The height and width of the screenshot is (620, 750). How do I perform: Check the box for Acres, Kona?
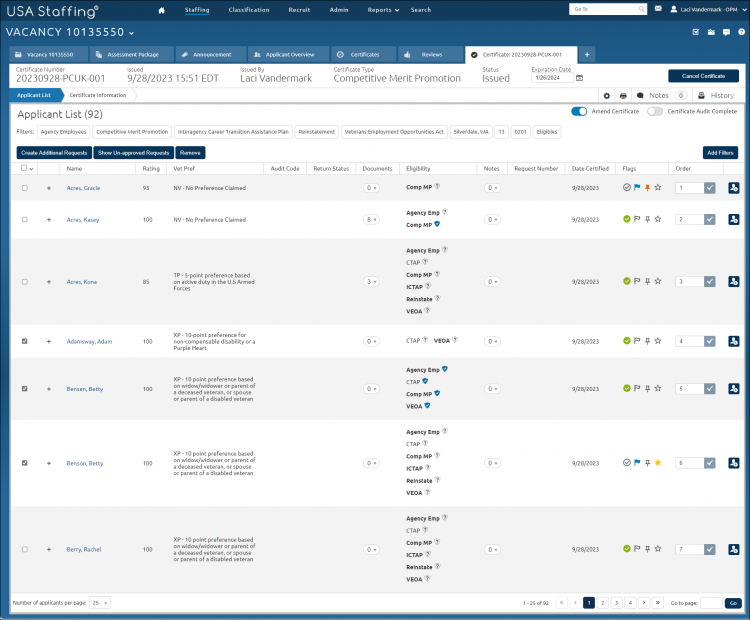click(24, 282)
